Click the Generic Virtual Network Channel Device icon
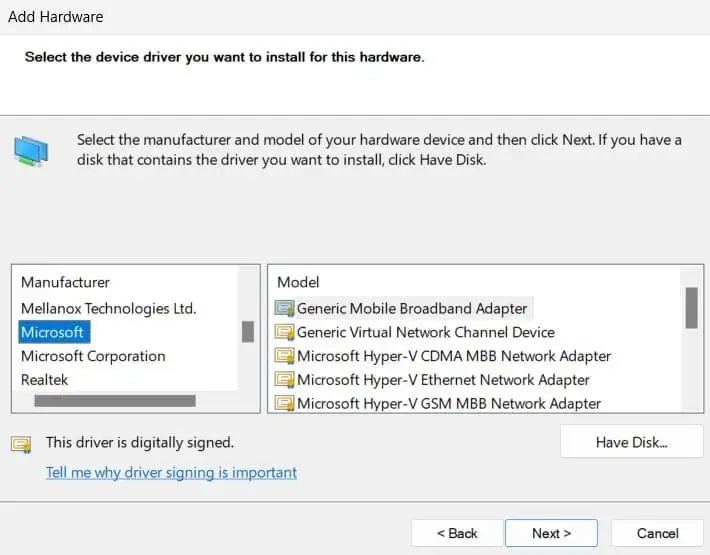 tap(284, 333)
